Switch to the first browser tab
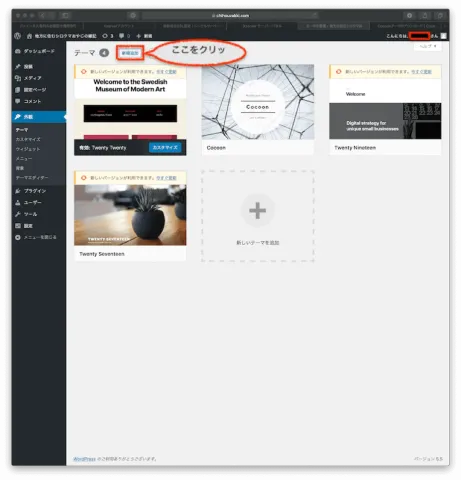Image resolution: width=461 pixels, height=480 pixels. 48,26
